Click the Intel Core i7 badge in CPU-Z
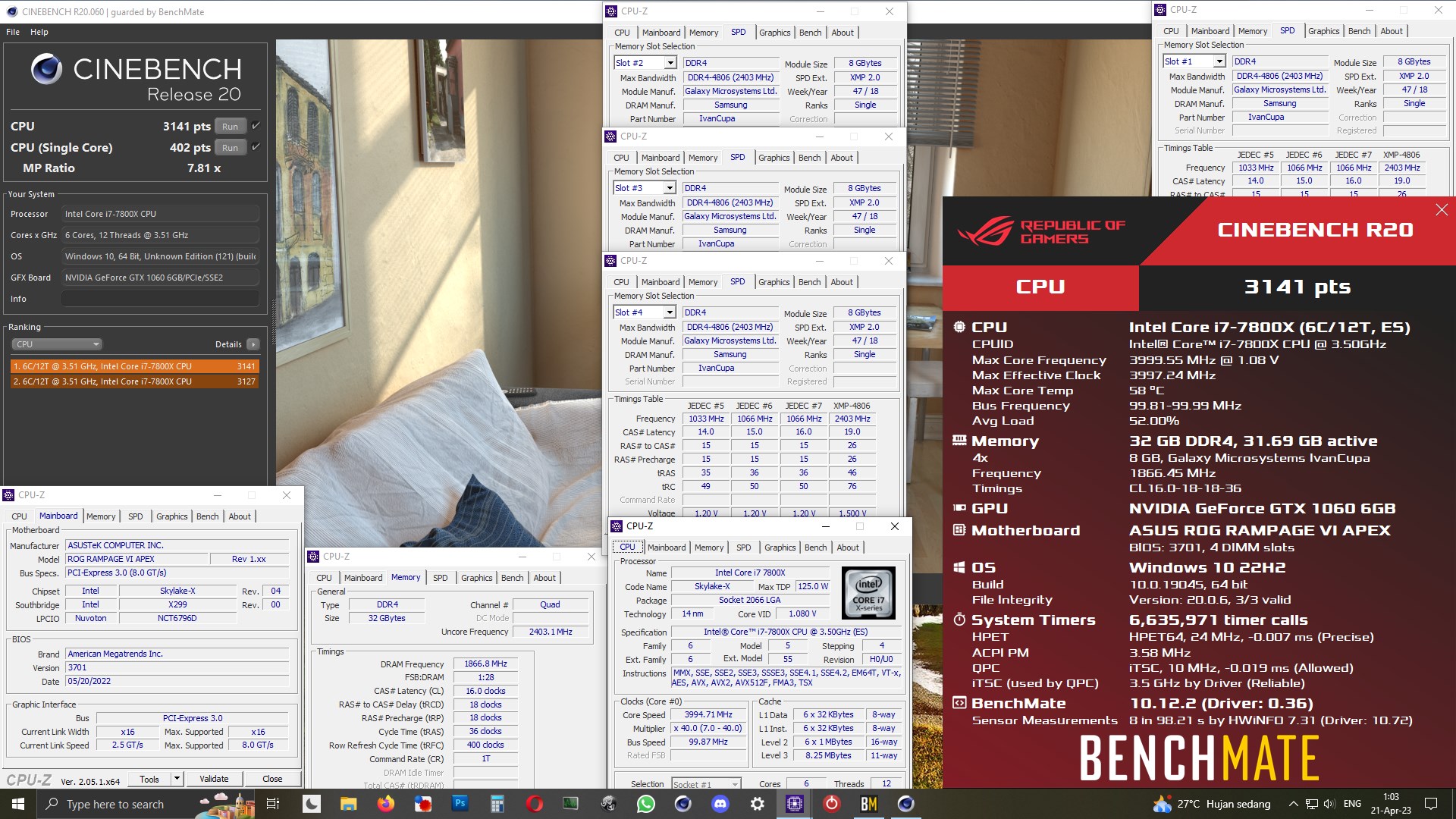The width and height of the screenshot is (1456, 819). [x=868, y=593]
